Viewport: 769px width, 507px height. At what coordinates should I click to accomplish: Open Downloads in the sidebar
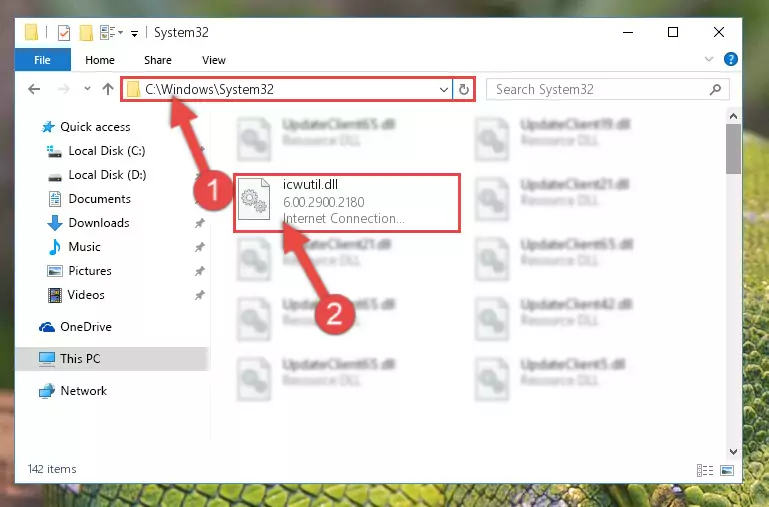[99, 223]
